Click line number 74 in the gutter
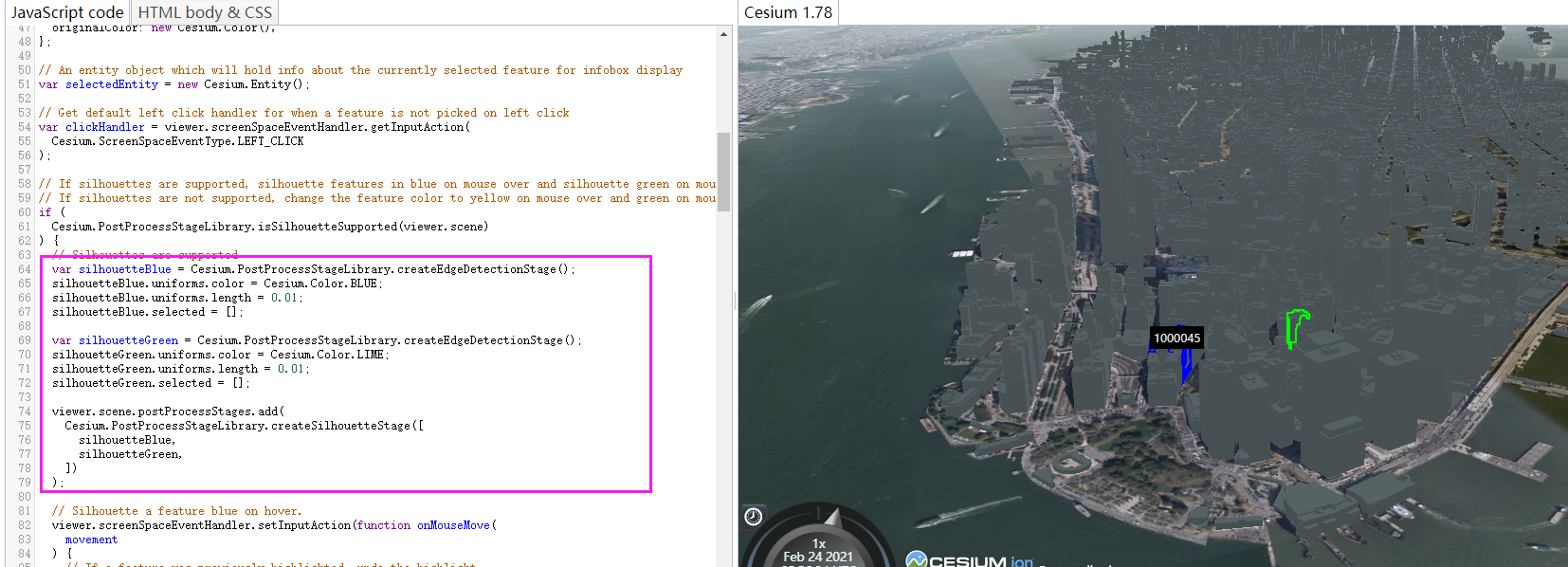 pyautogui.click(x=24, y=412)
